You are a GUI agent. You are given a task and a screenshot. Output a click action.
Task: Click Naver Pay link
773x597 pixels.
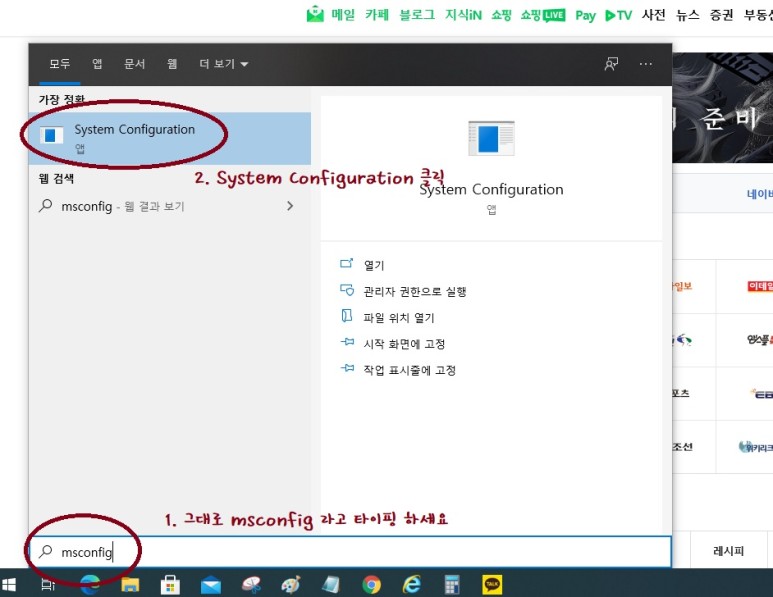point(585,15)
